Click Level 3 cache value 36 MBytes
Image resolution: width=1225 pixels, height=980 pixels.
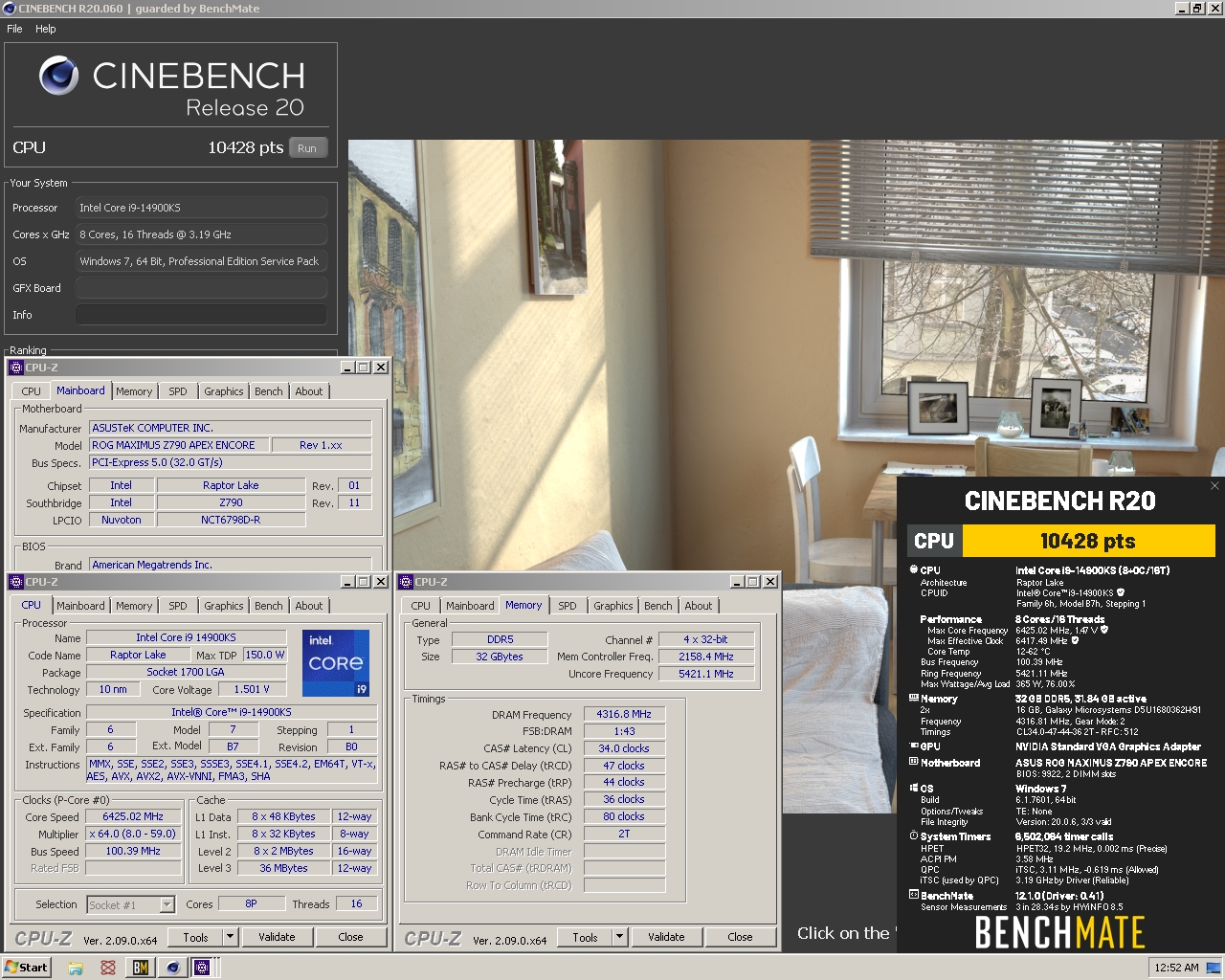(283, 869)
